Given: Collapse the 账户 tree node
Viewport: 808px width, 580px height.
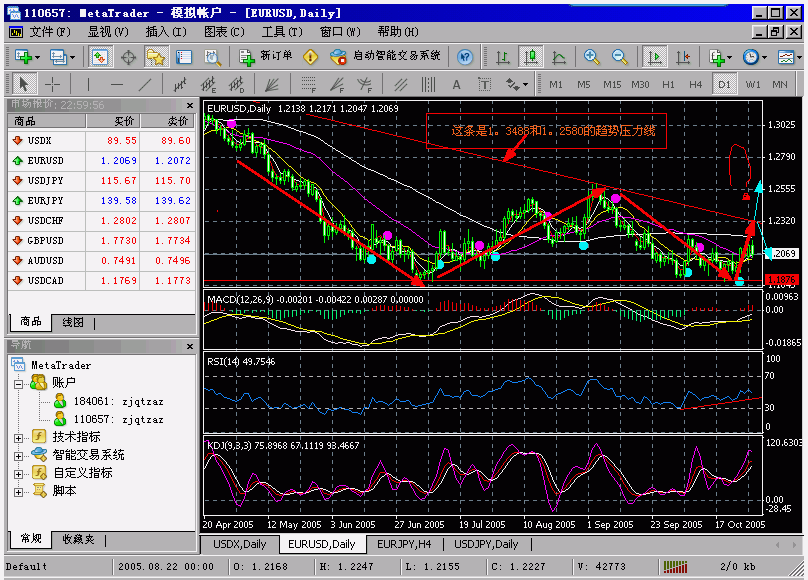Looking at the screenshot, I should coord(19,384).
